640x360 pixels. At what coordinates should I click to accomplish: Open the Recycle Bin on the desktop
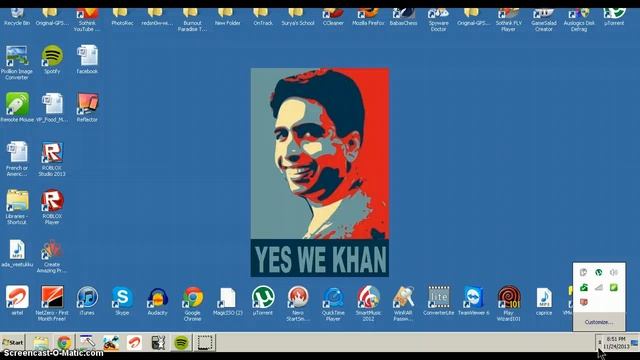point(17,17)
